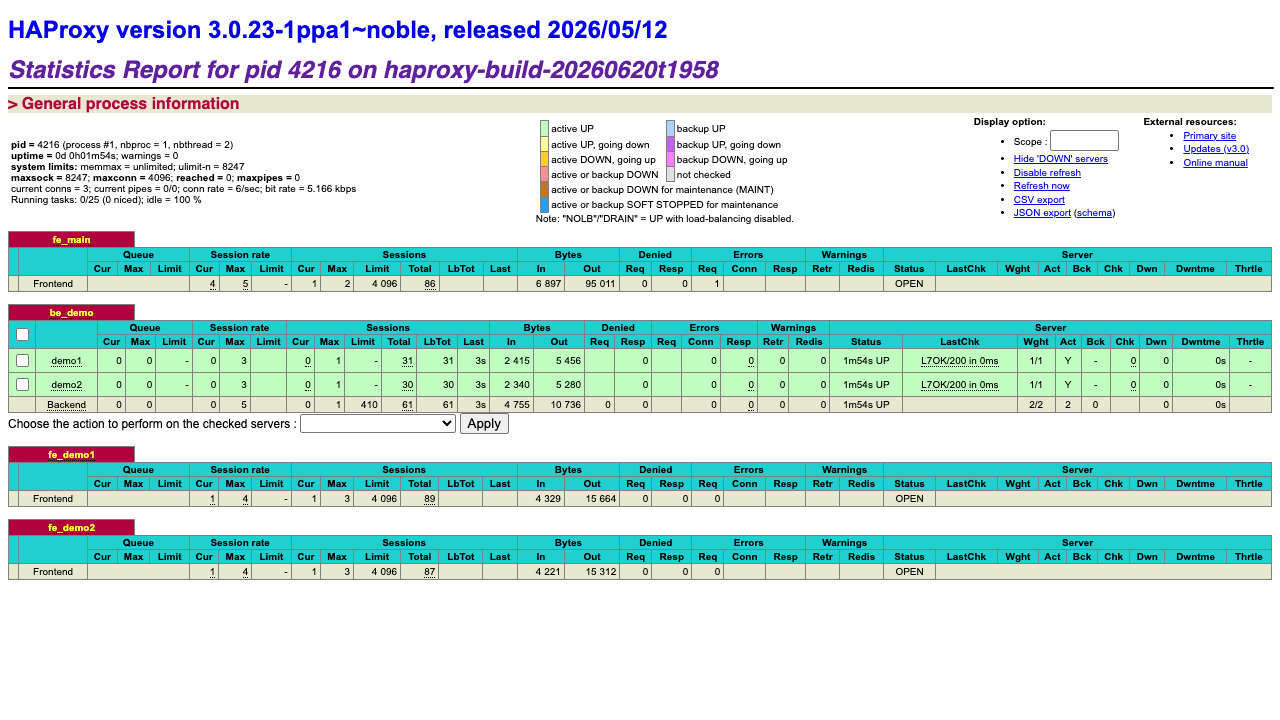Click the Apply button
The height and width of the screenshot is (720, 1280).
tap(484, 424)
